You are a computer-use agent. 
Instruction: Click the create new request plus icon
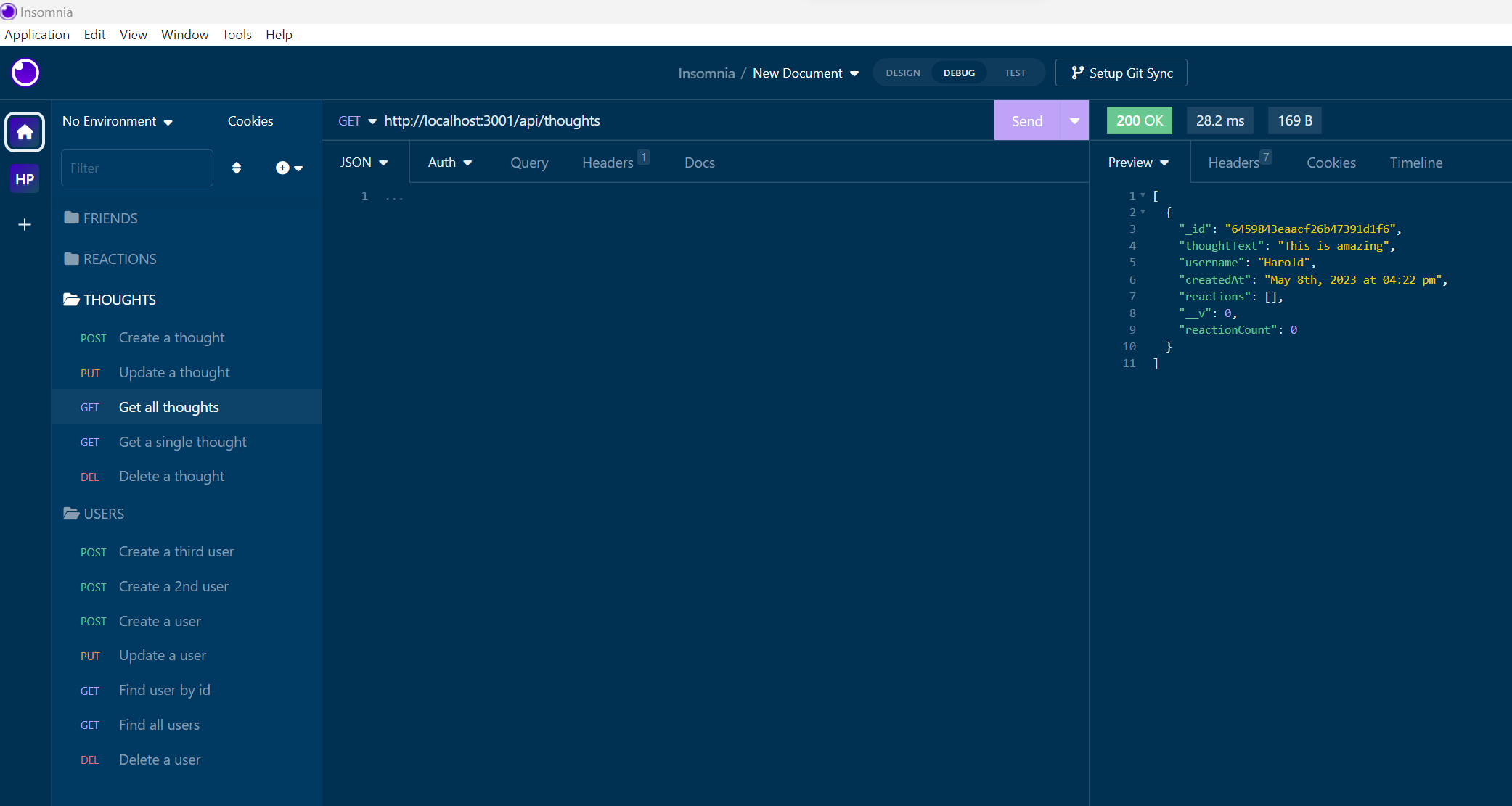coord(282,168)
